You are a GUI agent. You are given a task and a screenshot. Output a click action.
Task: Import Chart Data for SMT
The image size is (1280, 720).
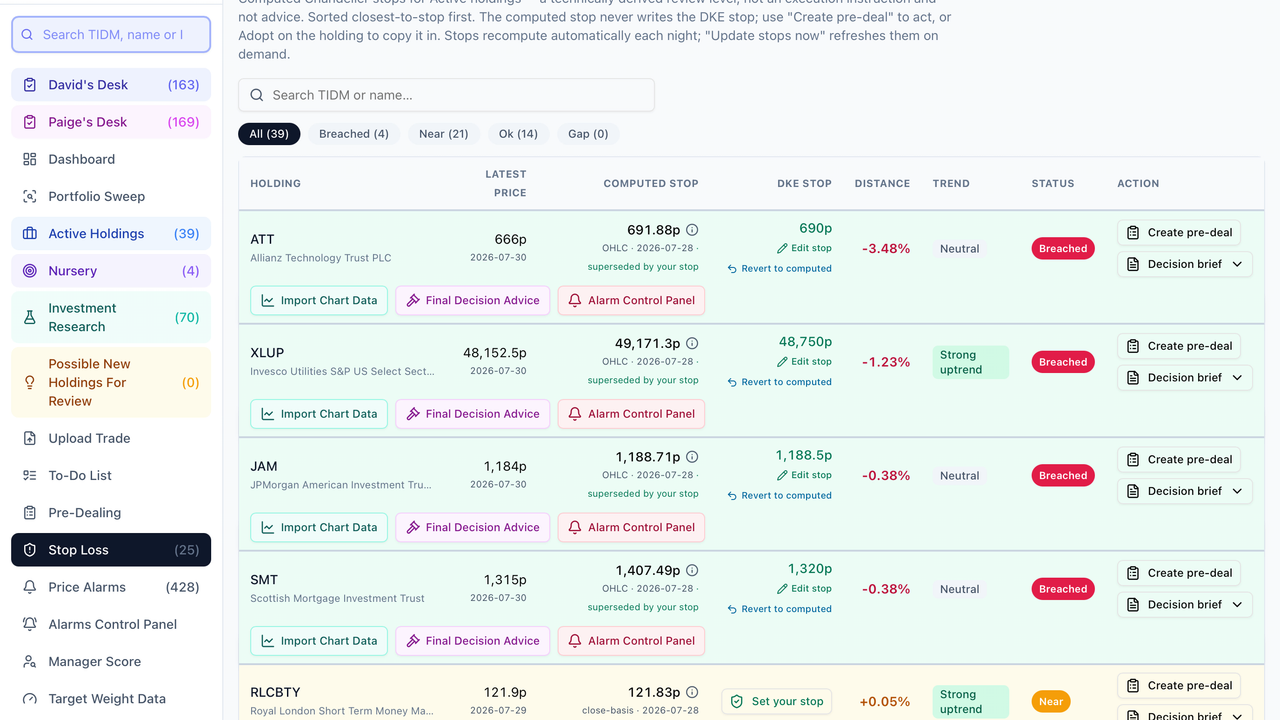pos(319,641)
